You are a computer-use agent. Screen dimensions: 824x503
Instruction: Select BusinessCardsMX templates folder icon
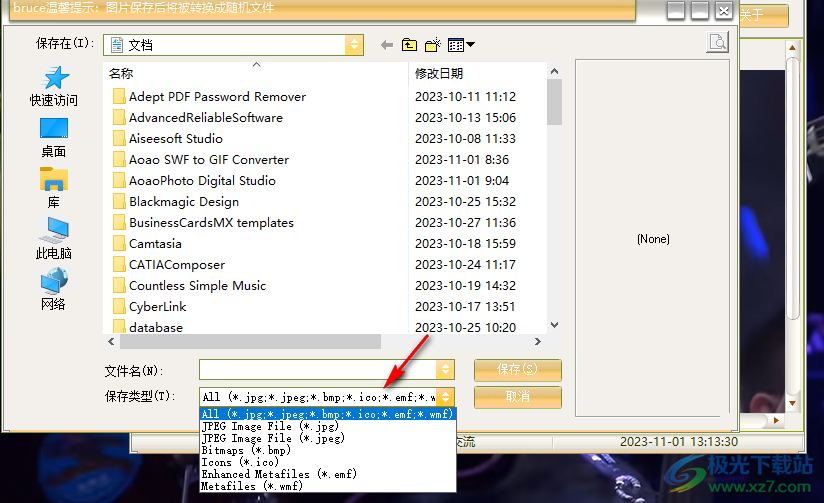[x=119, y=223]
